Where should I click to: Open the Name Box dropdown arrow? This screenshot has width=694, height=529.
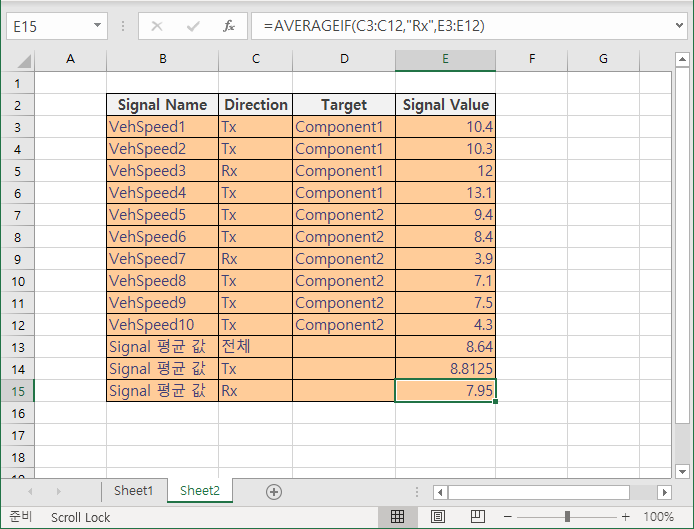(97, 25)
